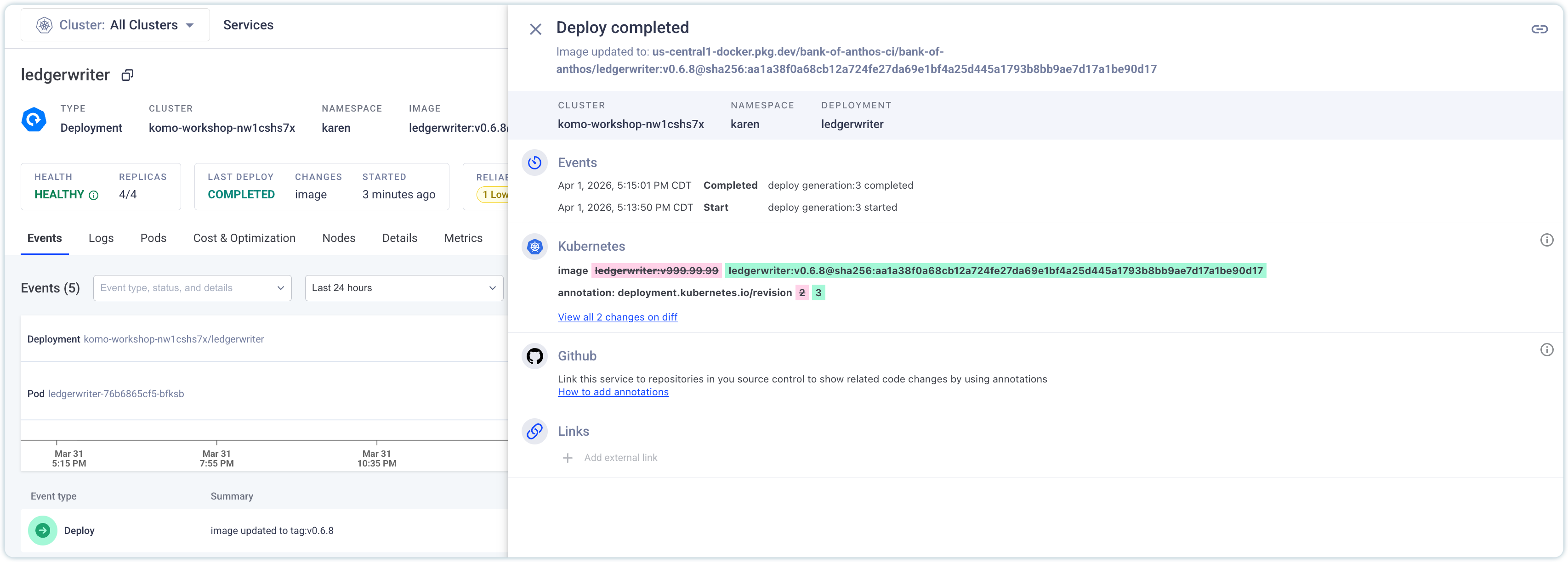
Task: Click removed image ledgerwriter:v999.99.99
Action: pos(656,270)
